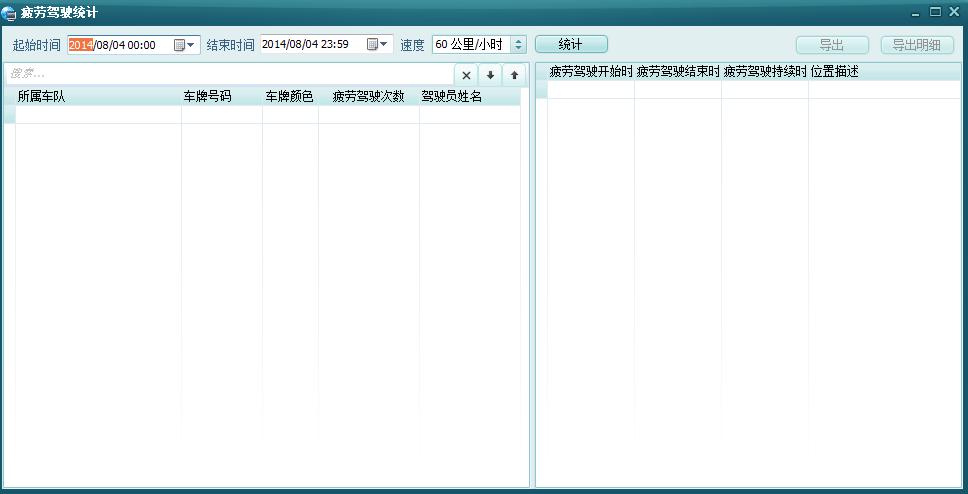The height and width of the screenshot is (494, 968).
Task: Click the 导出明细 export details button
Action: tap(916, 45)
